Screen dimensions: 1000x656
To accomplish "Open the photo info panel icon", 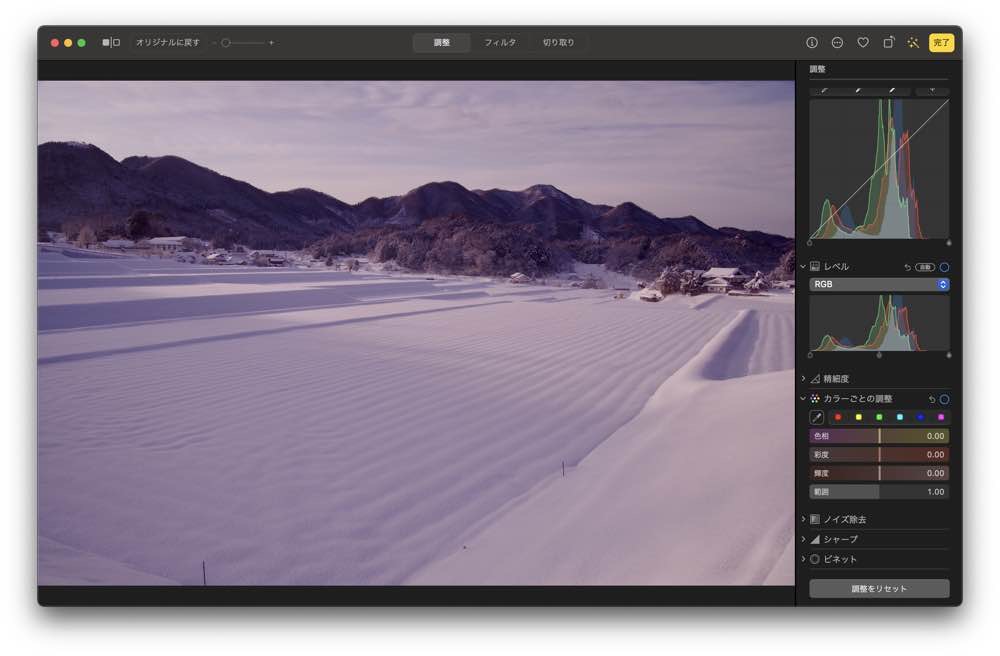I will click(812, 43).
